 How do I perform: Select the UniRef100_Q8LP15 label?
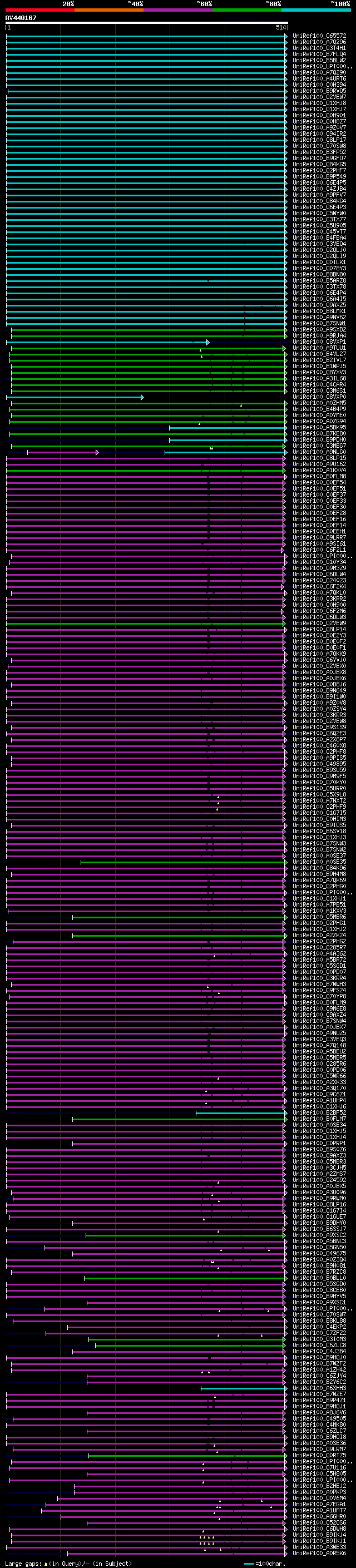click(x=319, y=458)
